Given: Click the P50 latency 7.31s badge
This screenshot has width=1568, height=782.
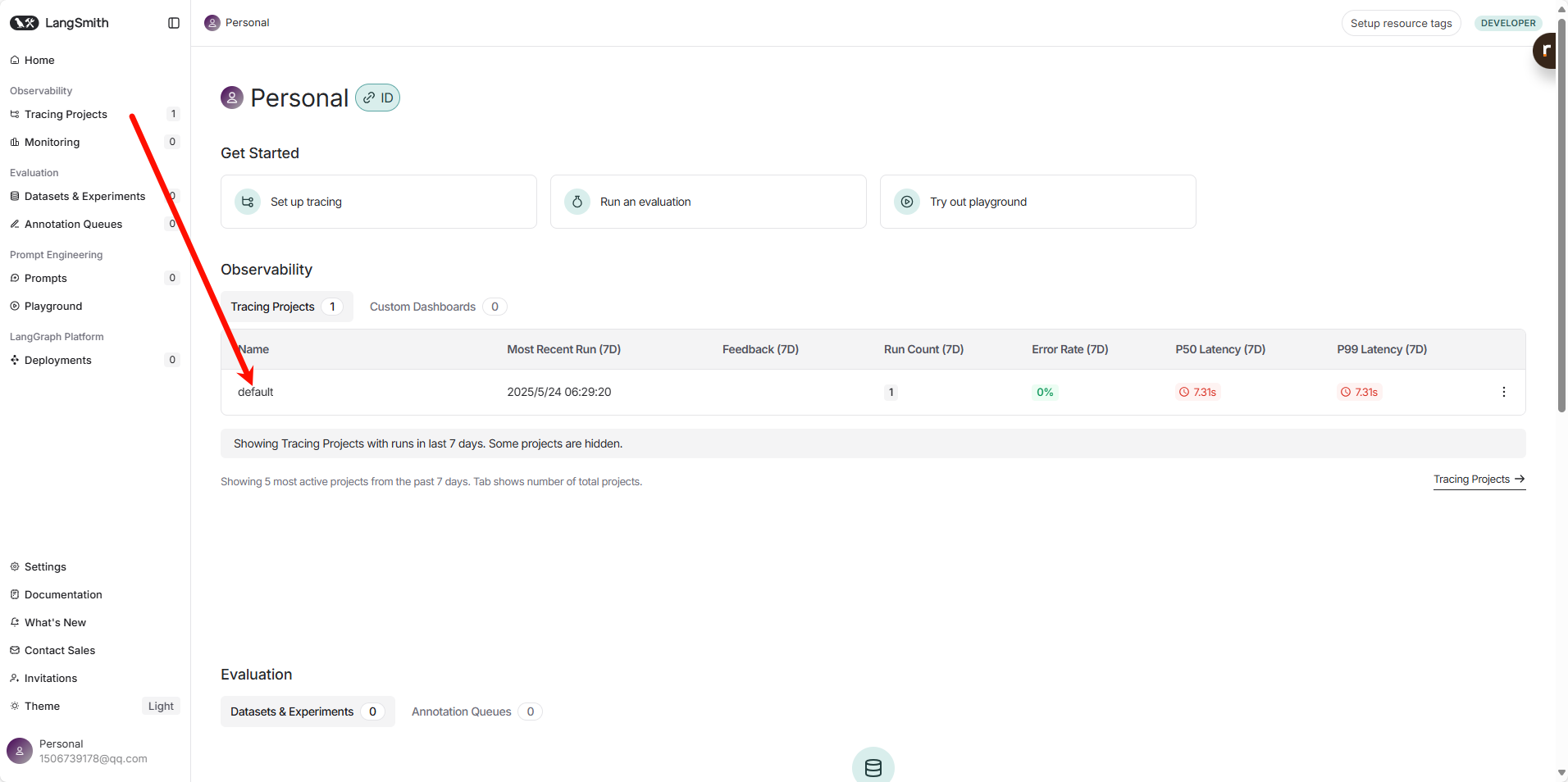Looking at the screenshot, I should pos(1198,392).
